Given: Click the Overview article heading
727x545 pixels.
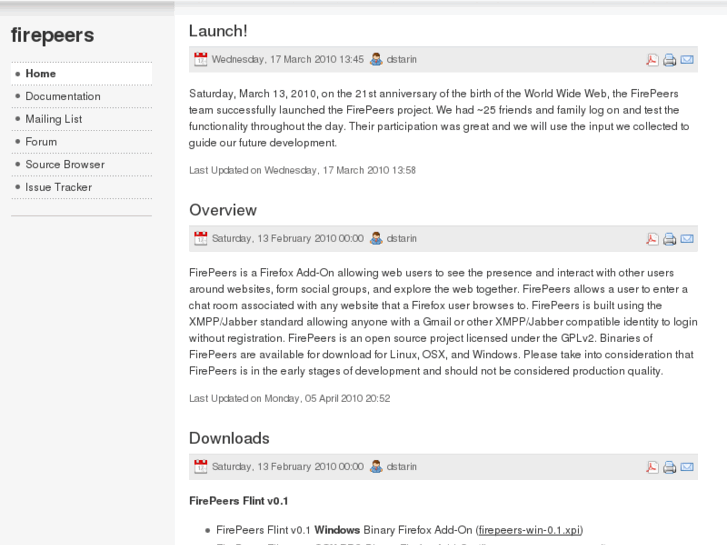Looking at the screenshot, I should tap(223, 210).
